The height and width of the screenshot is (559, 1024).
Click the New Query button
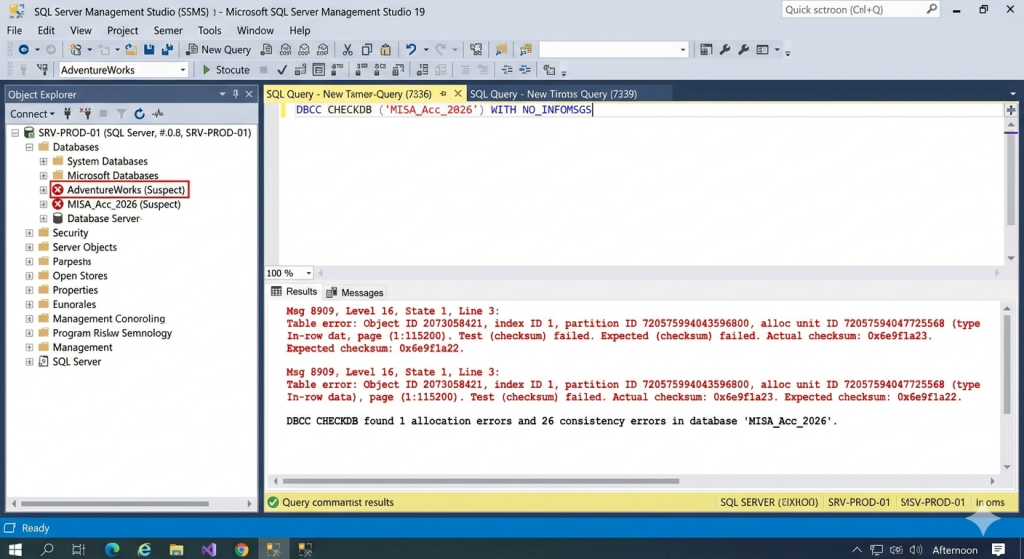coord(219,50)
